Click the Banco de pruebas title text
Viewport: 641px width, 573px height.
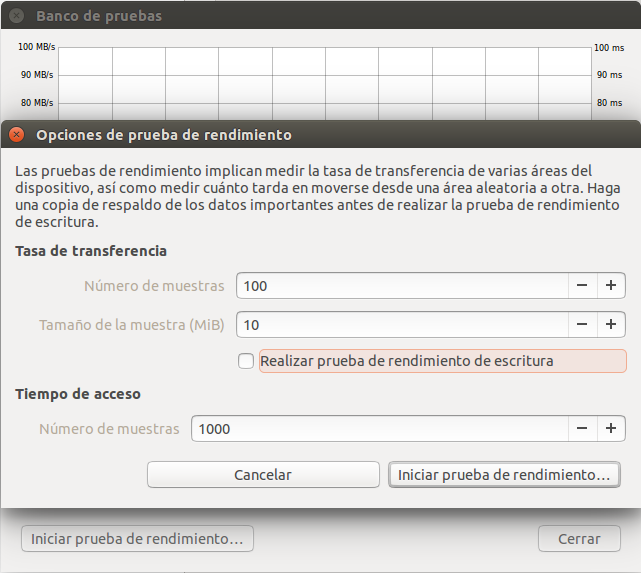98,16
